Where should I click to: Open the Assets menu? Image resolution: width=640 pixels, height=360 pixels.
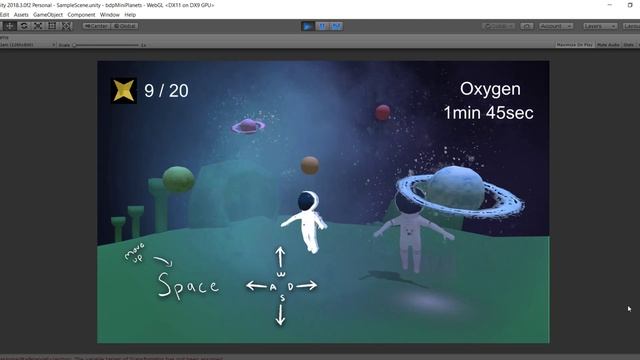(x=21, y=15)
